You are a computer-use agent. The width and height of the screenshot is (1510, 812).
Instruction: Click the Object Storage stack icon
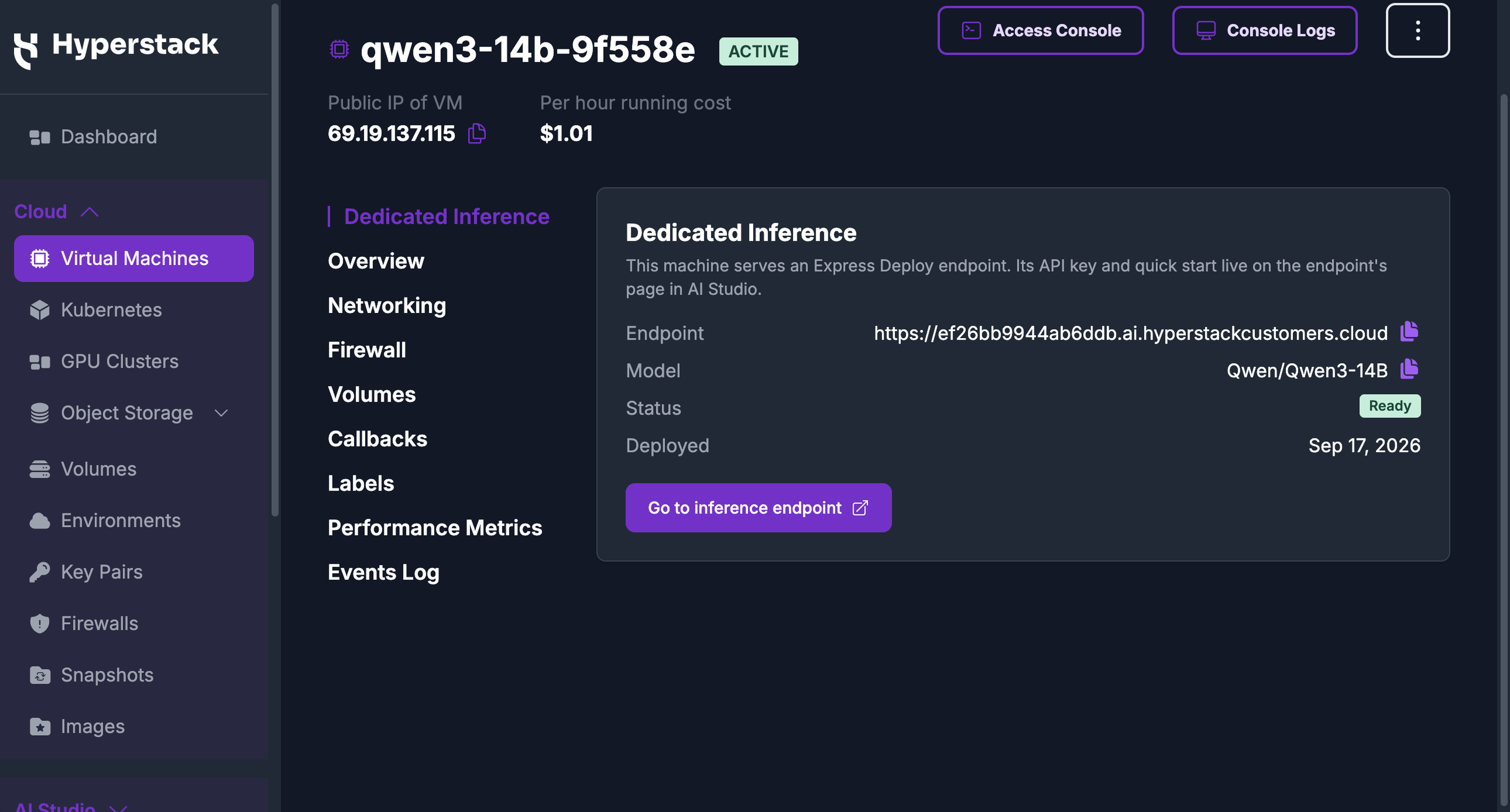40,413
